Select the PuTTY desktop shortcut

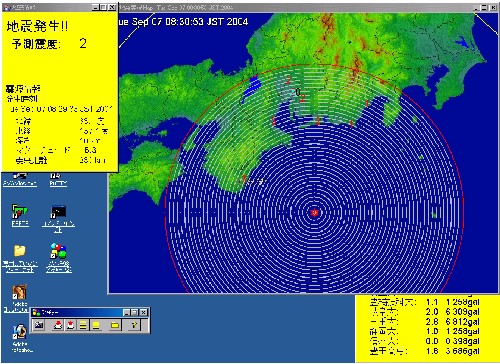coord(58,179)
